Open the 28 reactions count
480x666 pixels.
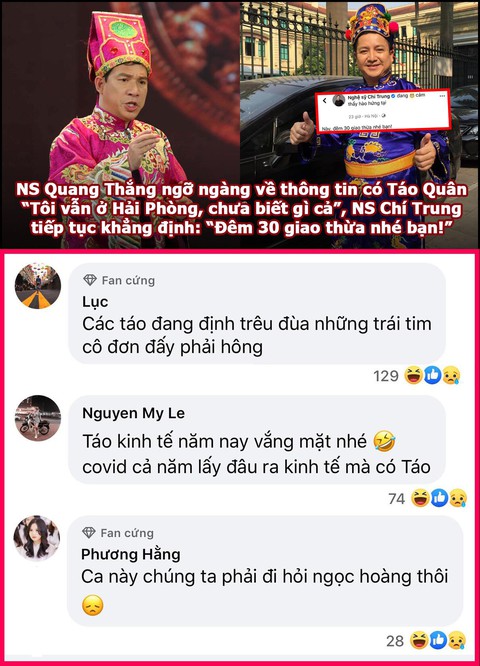[395, 641]
